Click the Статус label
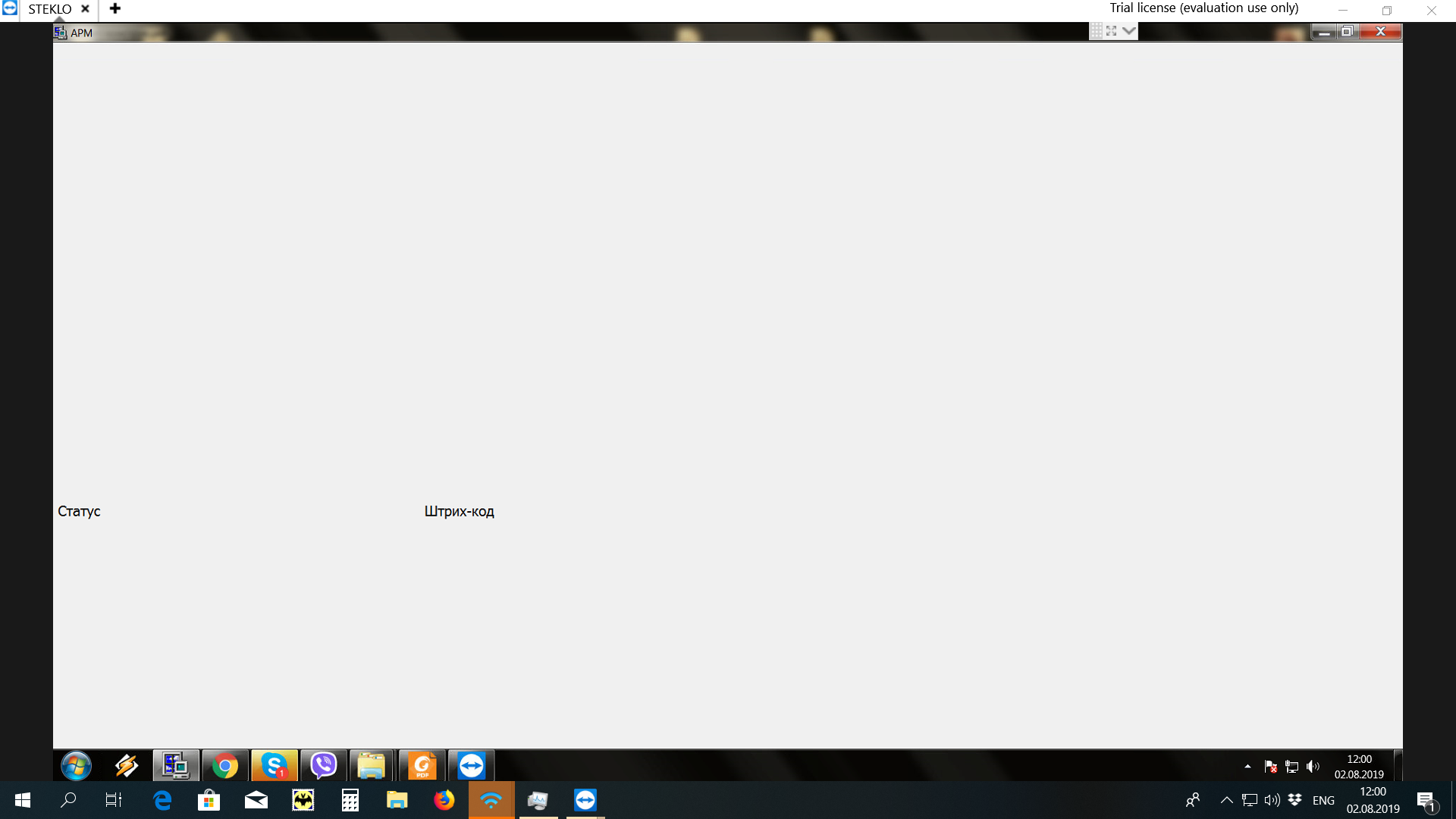The image size is (1456, 819). click(79, 511)
